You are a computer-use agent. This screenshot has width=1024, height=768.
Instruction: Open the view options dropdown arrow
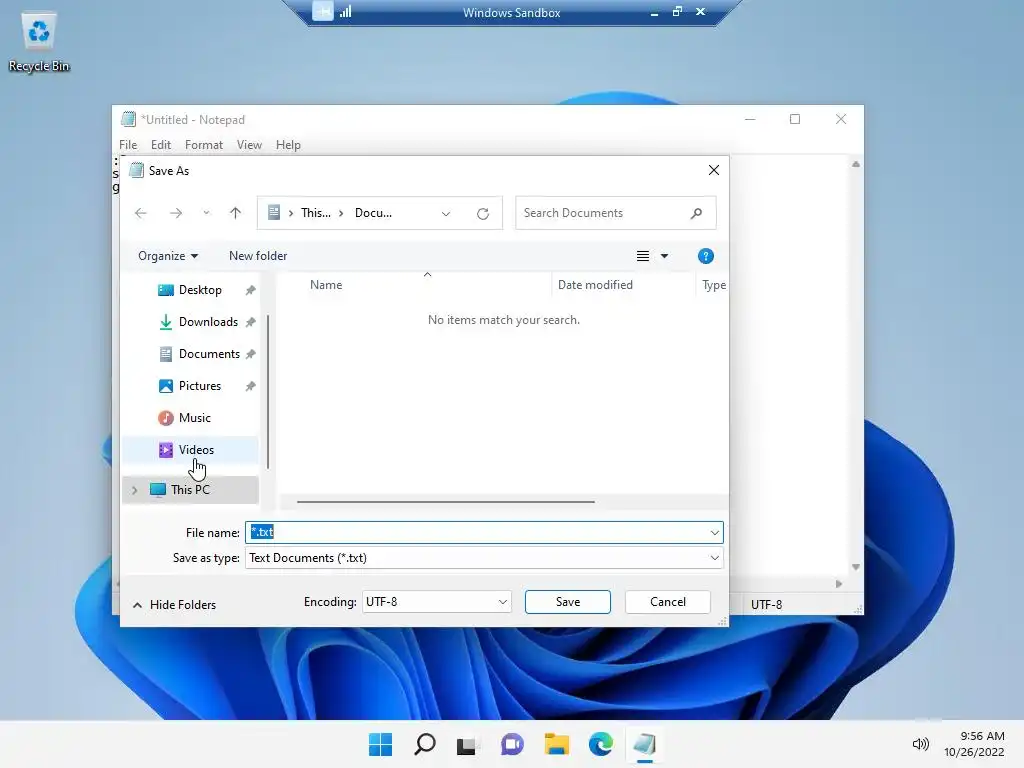[664, 256]
